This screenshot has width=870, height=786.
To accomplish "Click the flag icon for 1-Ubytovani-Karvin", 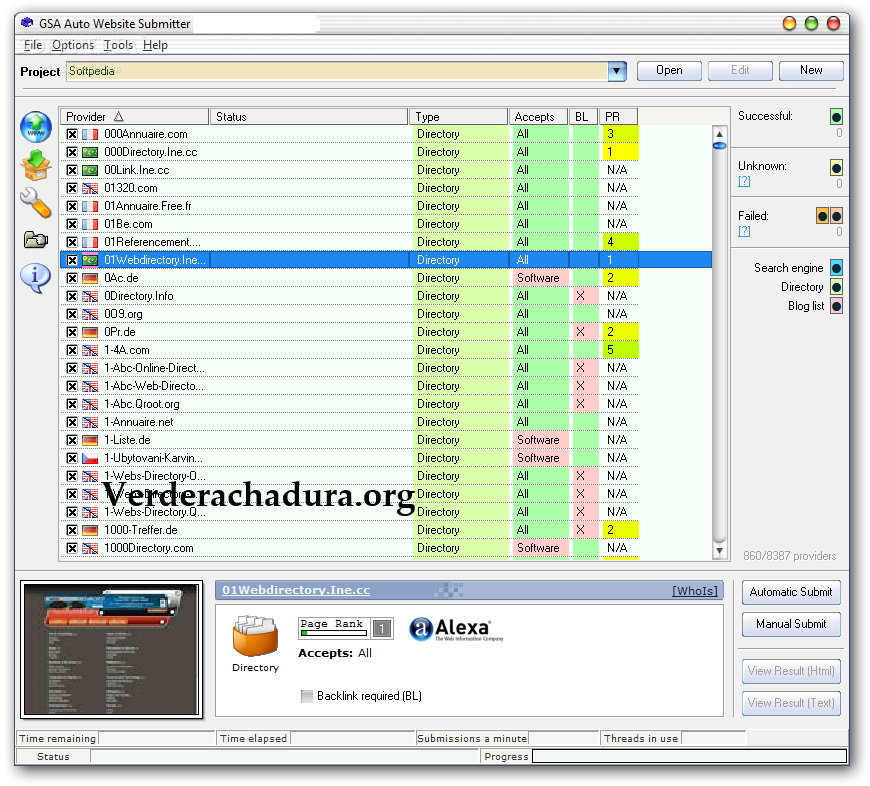I will coord(90,458).
